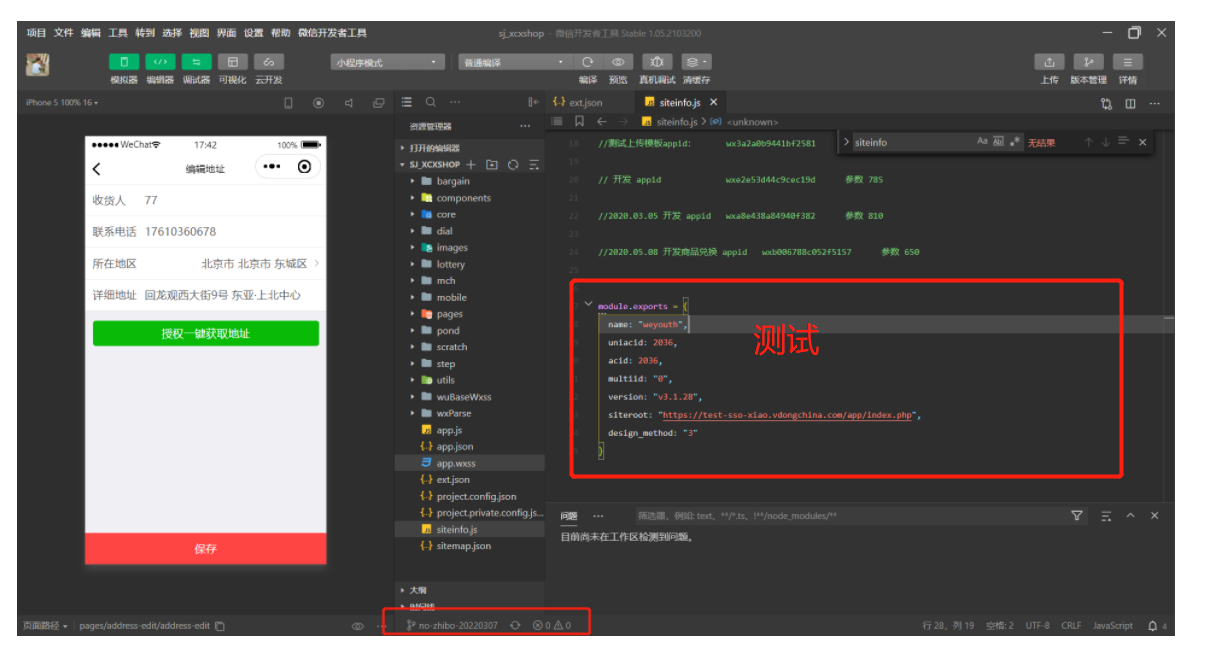
Task: Open the 清缓存 clear cache menu
Action: tap(697, 62)
